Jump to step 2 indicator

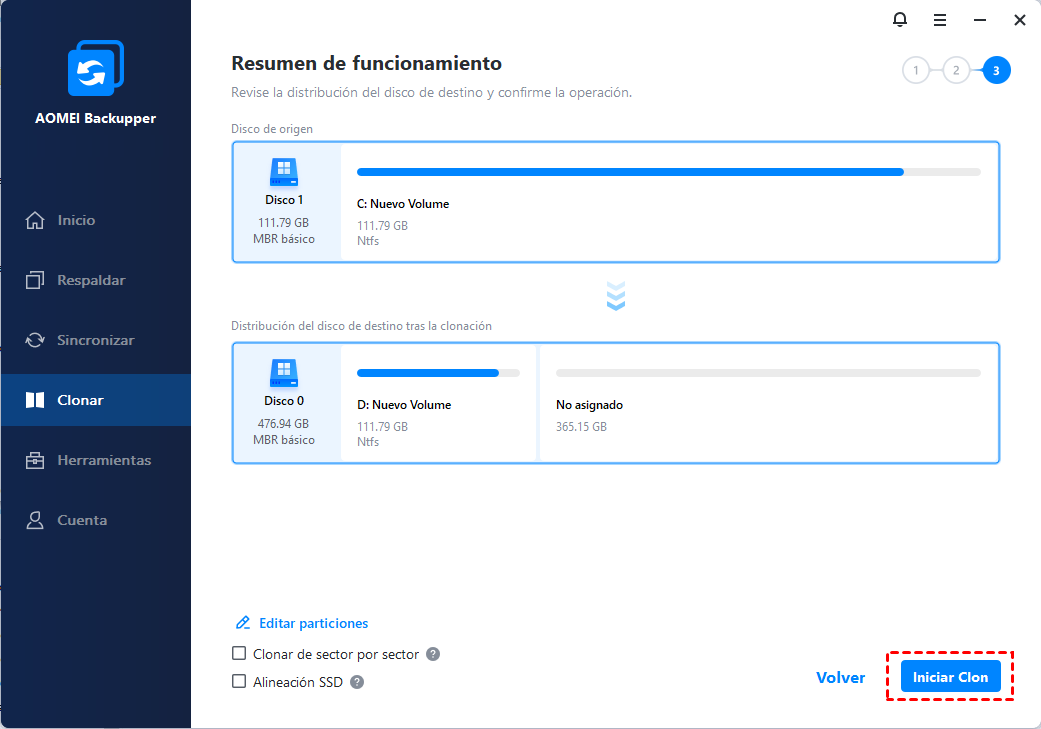coord(956,70)
